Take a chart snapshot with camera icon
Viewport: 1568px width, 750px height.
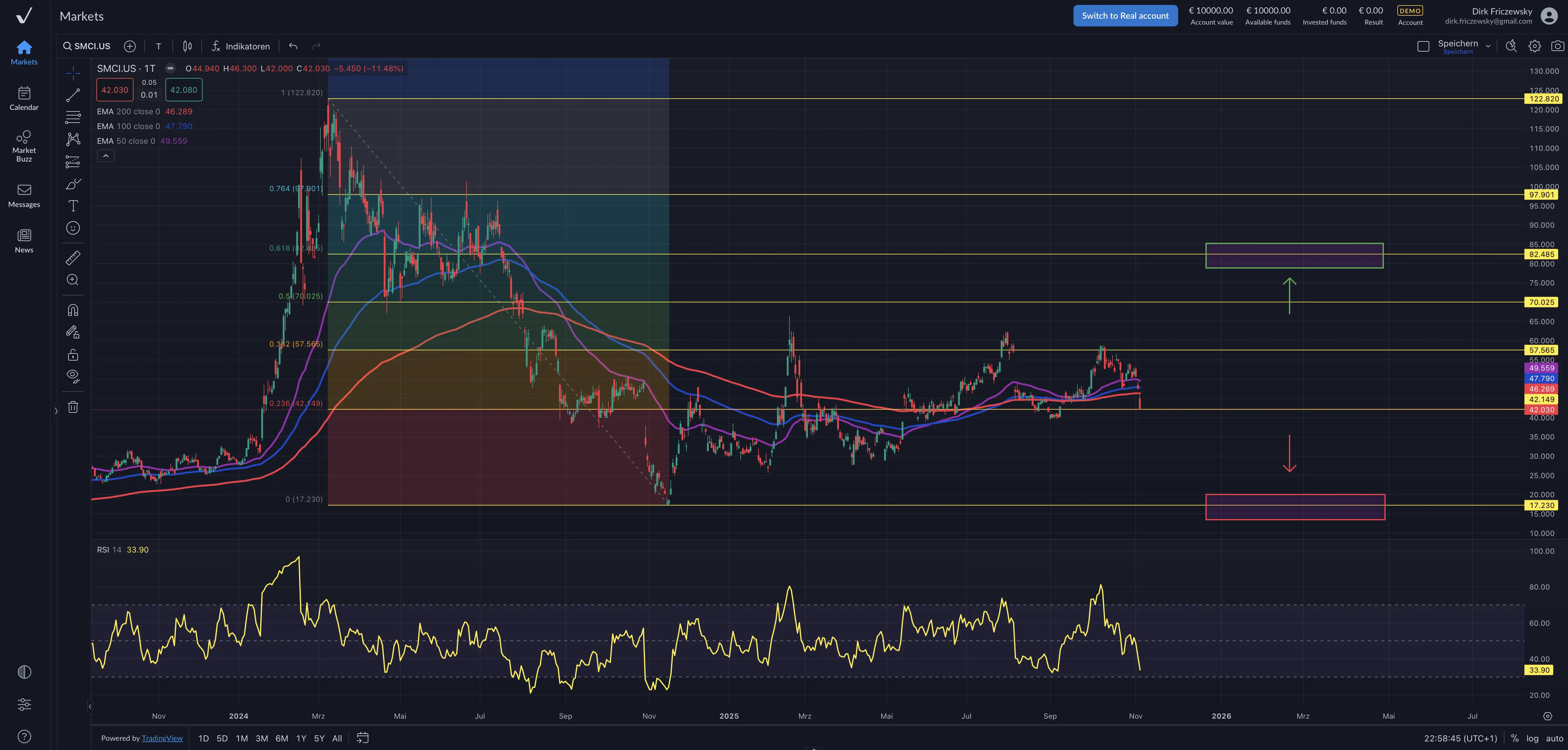(x=1557, y=46)
